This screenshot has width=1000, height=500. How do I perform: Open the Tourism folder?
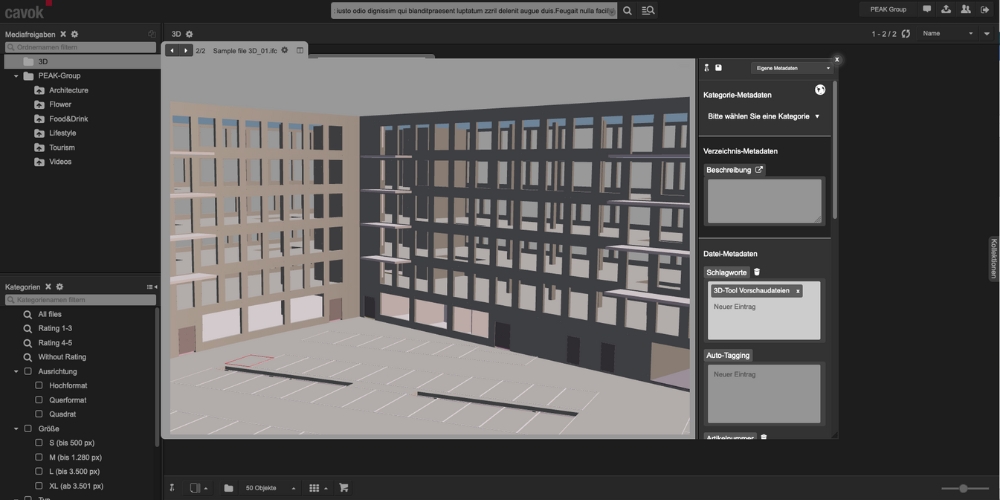tap(62, 148)
